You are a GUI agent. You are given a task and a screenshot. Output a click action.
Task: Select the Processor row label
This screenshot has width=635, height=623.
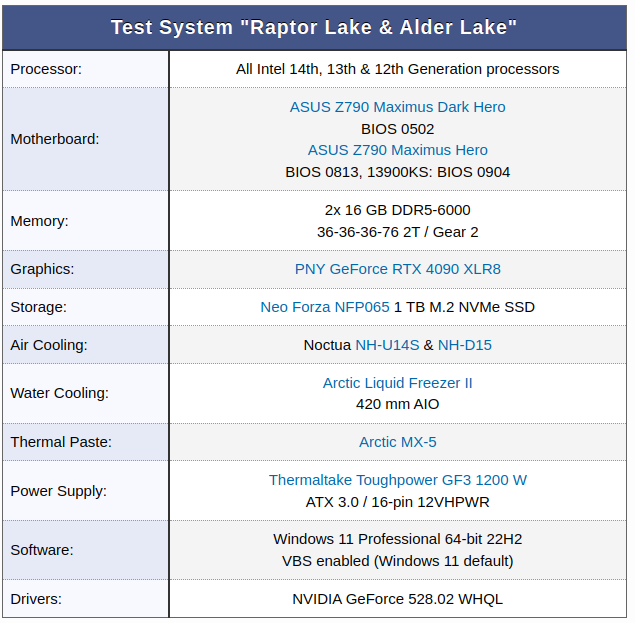(46, 69)
